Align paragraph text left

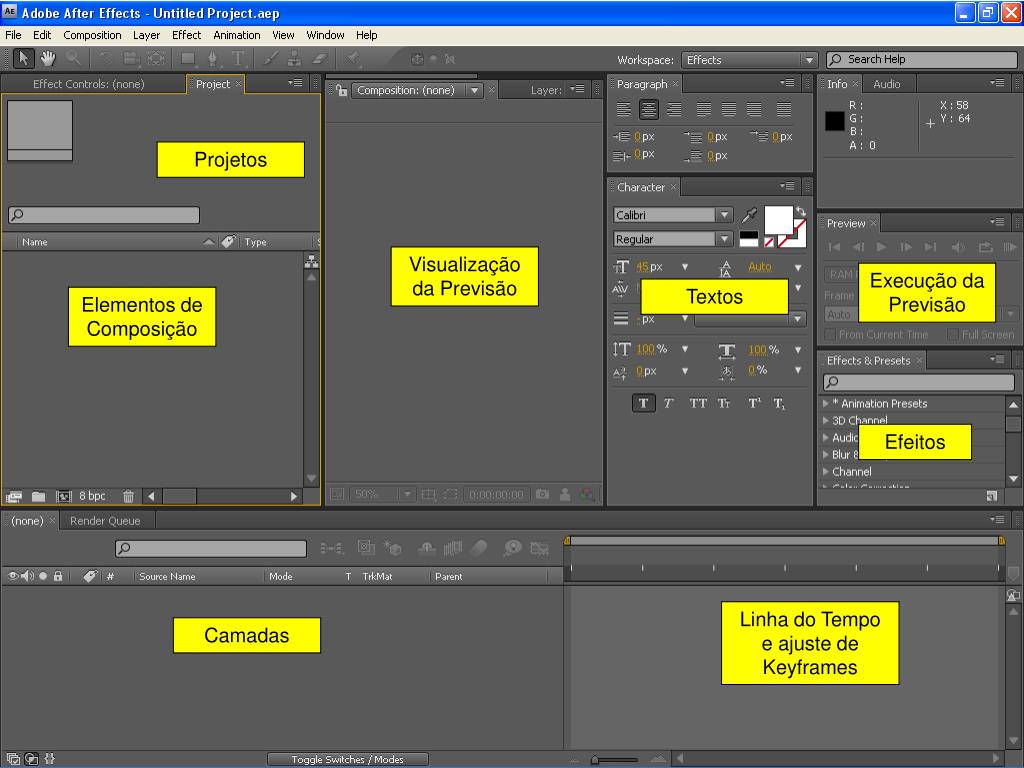click(624, 110)
